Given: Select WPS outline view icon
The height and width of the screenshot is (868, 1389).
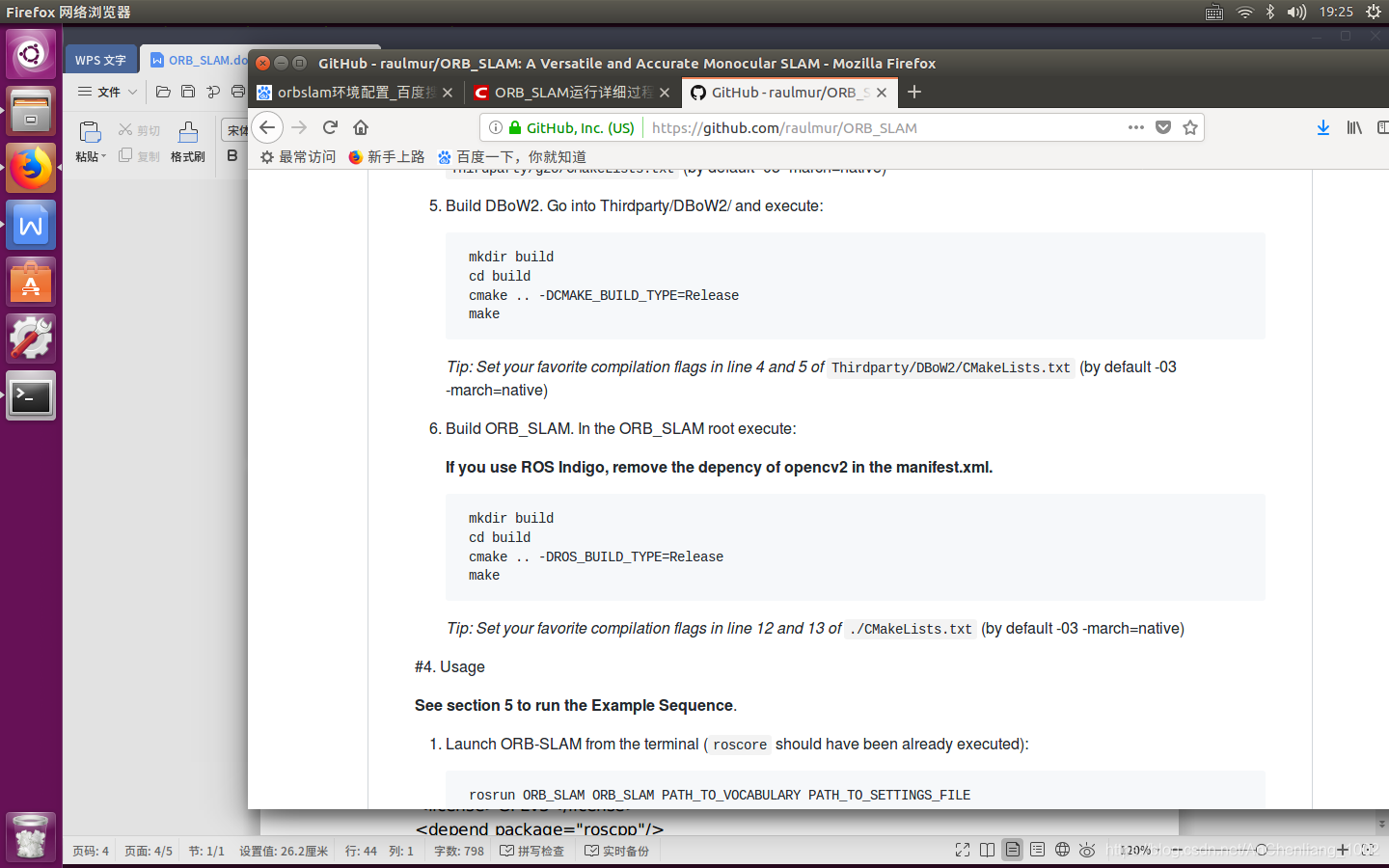Looking at the screenshot, I should coord(1037,850).
